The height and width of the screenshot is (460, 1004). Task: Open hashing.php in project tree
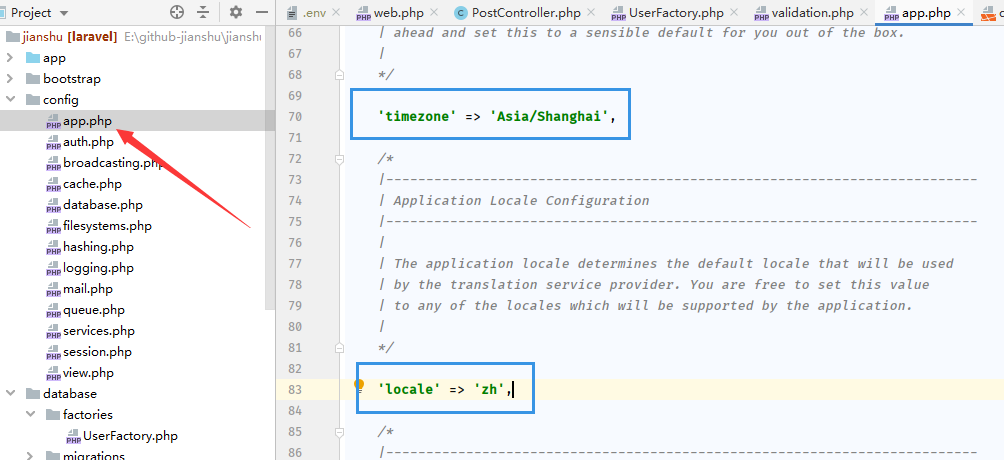pos(98,247)
